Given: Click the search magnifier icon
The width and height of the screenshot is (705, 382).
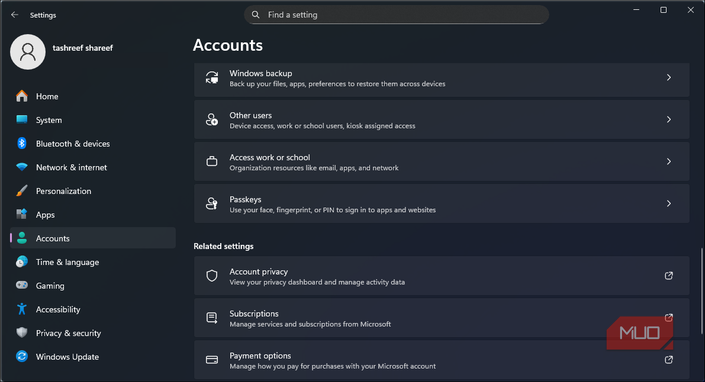Looking at the screenshot, I should pos(255,15).
